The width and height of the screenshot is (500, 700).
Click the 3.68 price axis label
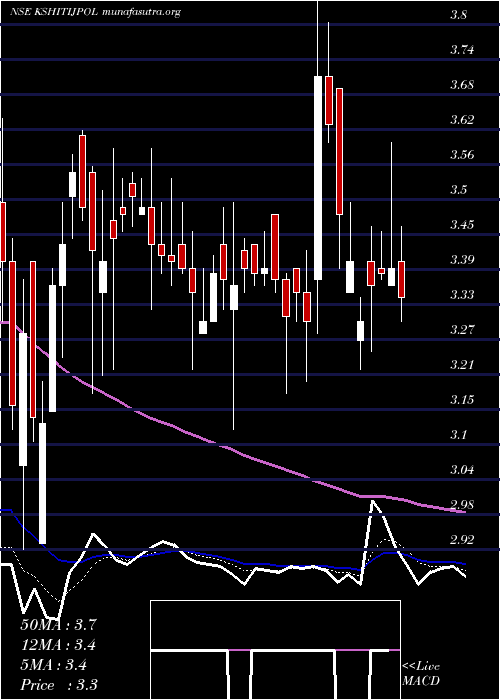click(462, 85)
